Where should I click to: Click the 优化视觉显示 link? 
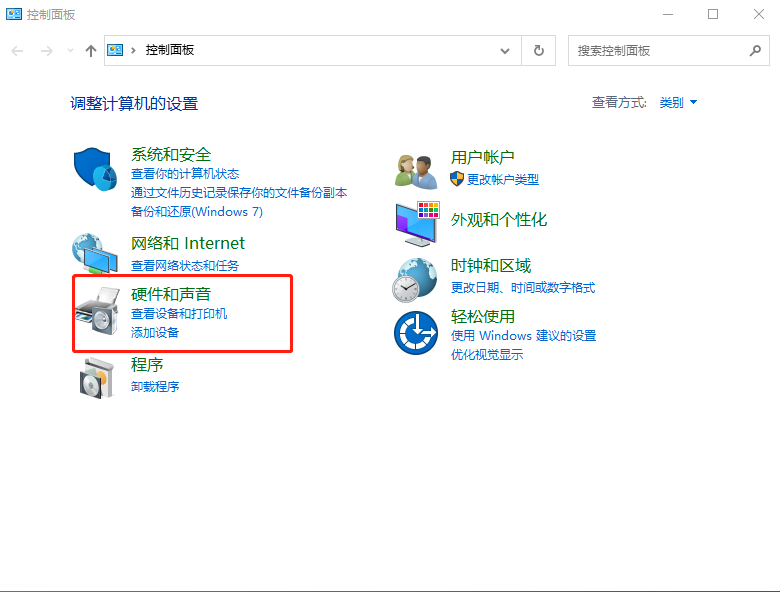(x=487, y=355)
